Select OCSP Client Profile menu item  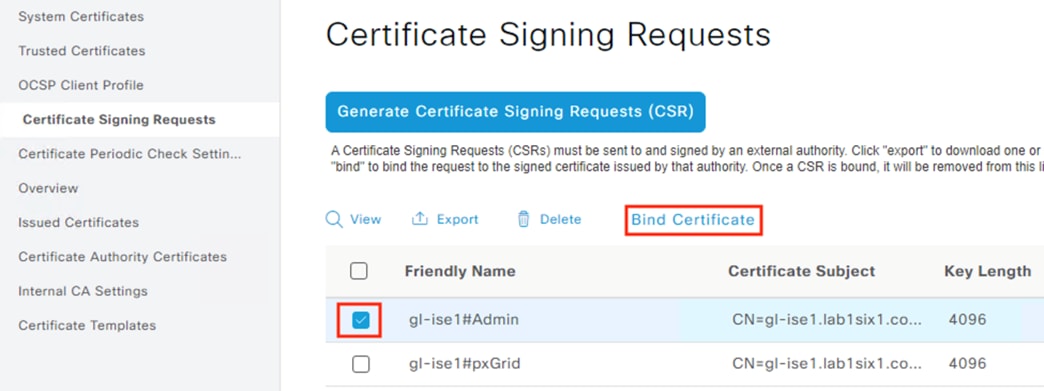[x=81, y=85]
